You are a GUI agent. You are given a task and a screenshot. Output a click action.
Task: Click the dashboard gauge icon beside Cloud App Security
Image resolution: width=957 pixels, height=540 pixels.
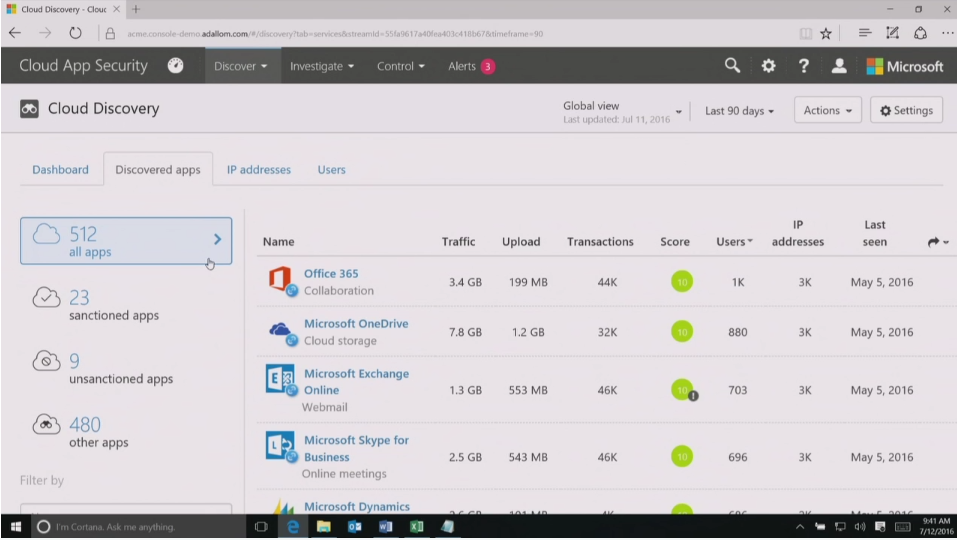coord(175,66)
